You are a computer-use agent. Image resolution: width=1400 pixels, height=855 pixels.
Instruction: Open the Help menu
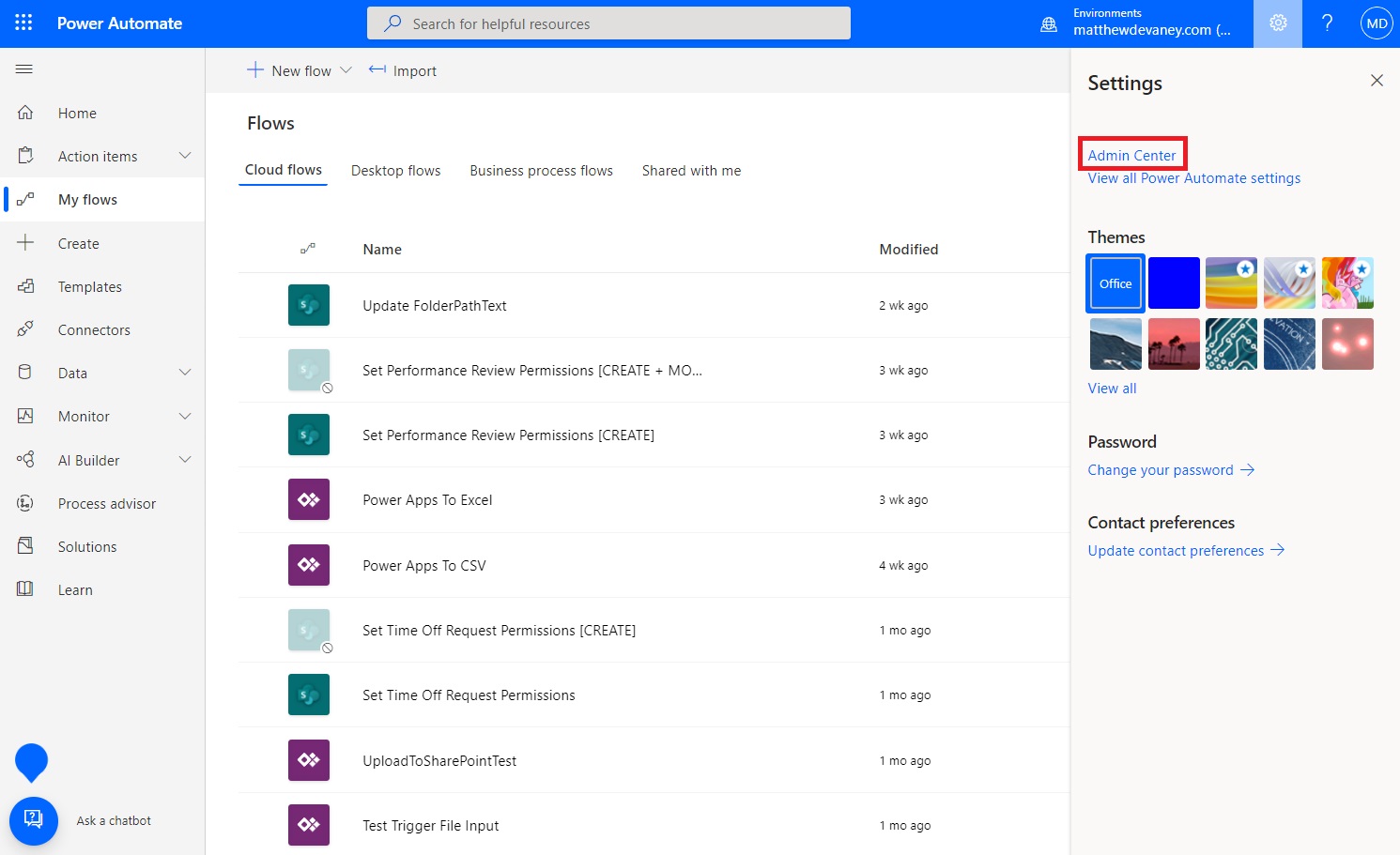click(x=1327, y=23)
